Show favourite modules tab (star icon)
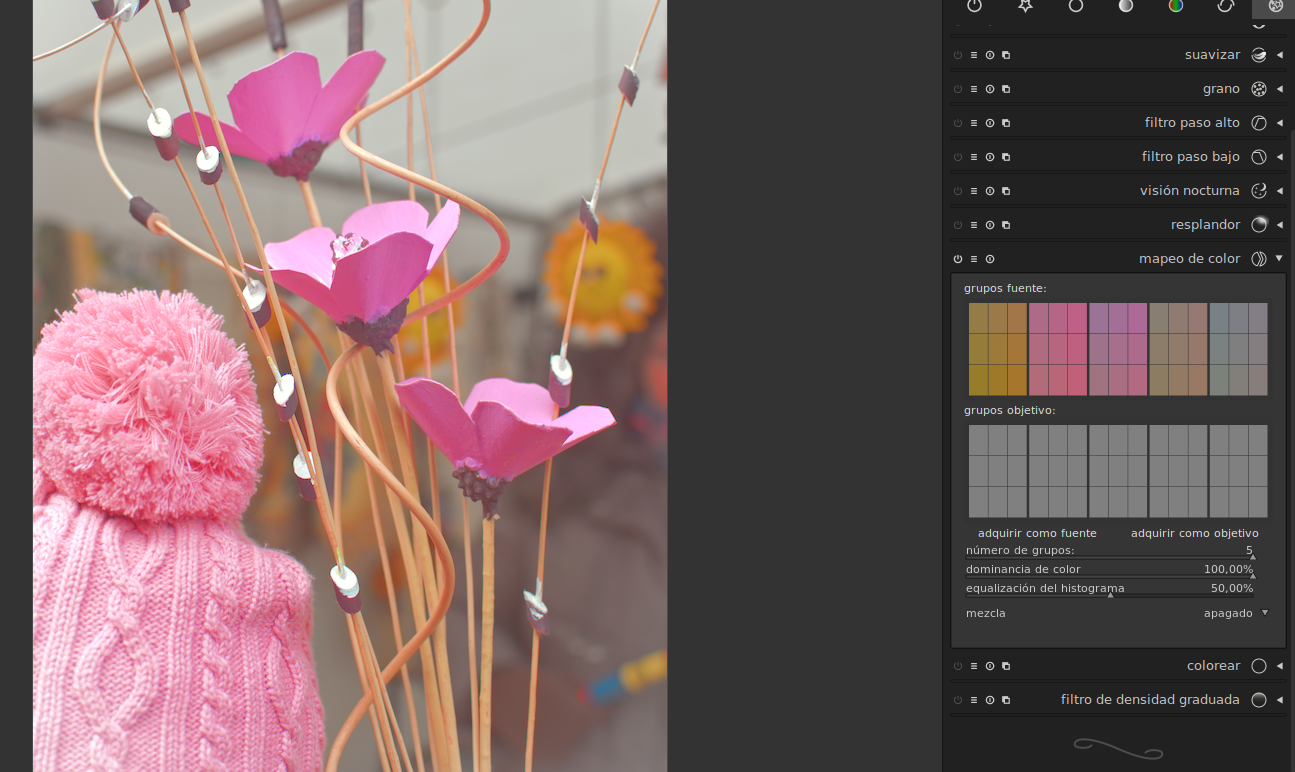The image size is (1295, 772). click(x=1025, y=6)
